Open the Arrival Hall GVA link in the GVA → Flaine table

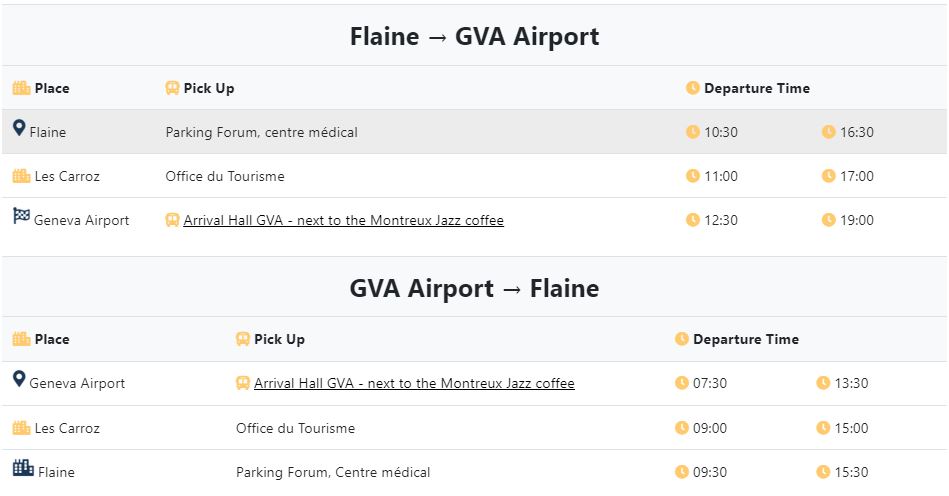coord(414,383)
